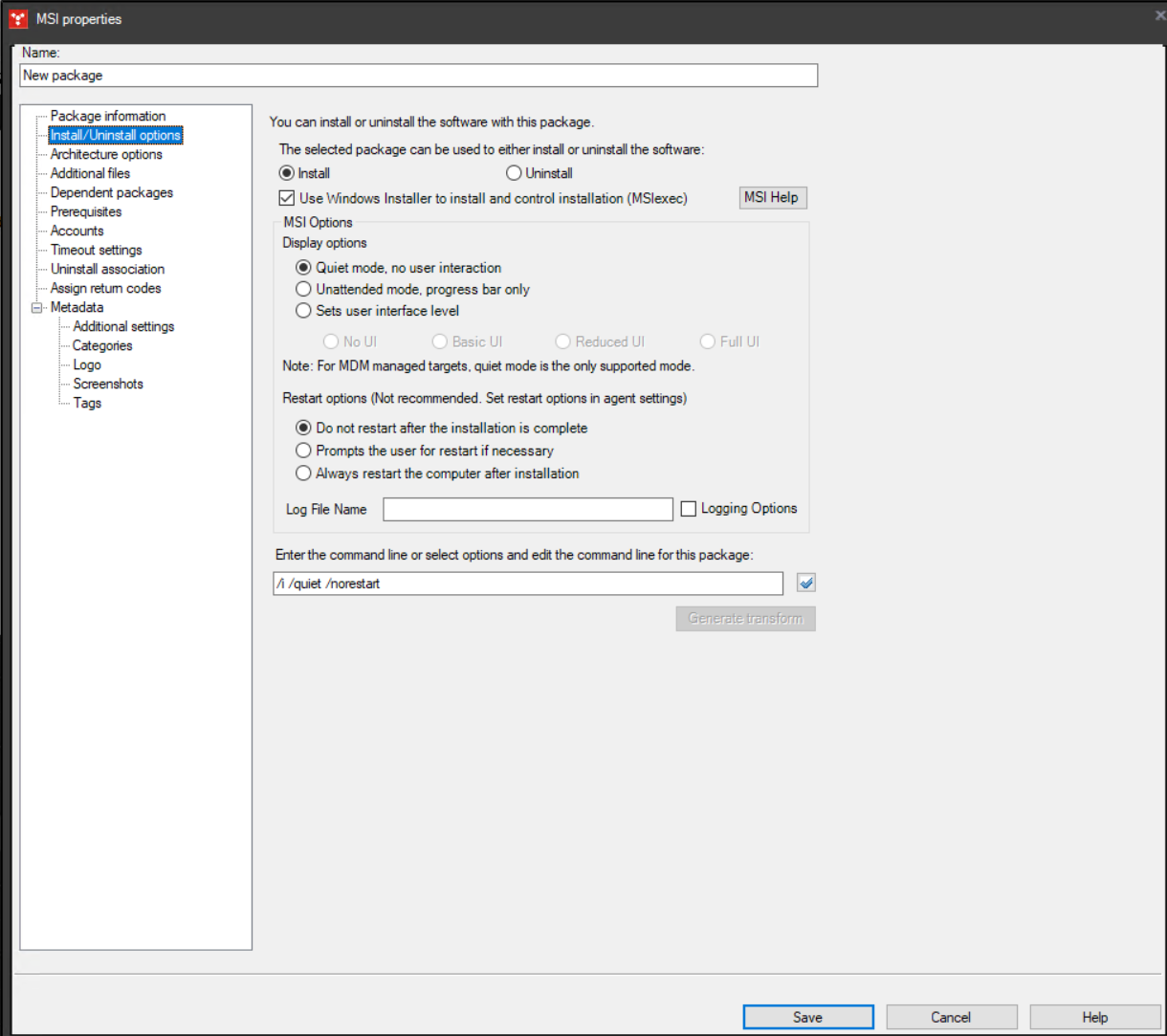Screen dimensions: 1167x1036
Task: Click the Log File Name text field
Action: (x=528, y=510)
